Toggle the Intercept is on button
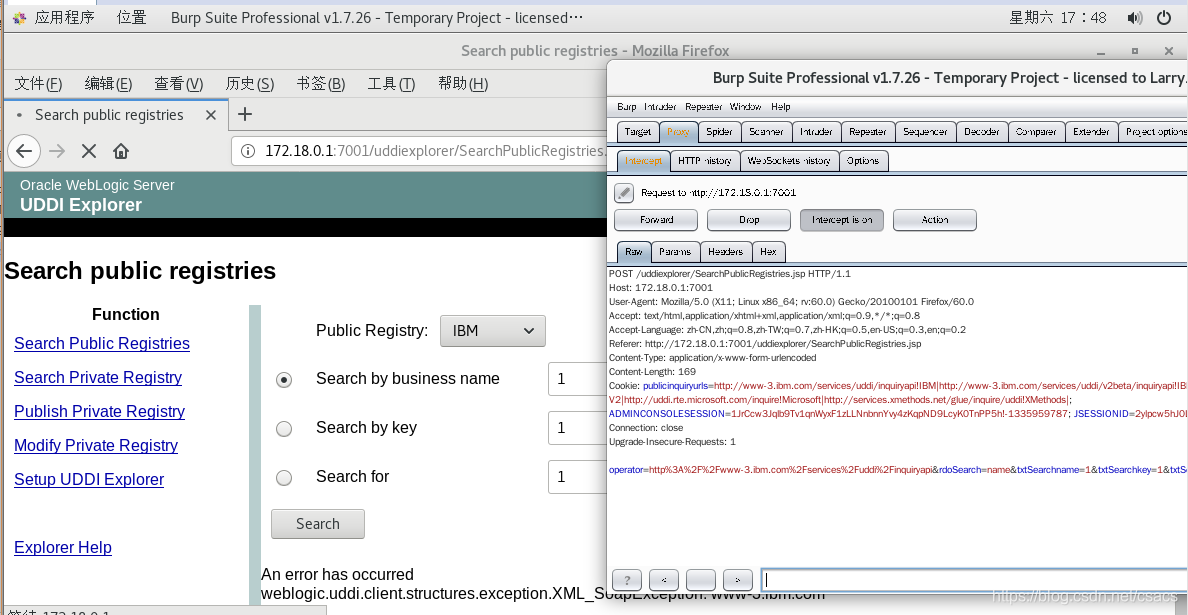This screenshot has width=1188, height=615. 842,220
